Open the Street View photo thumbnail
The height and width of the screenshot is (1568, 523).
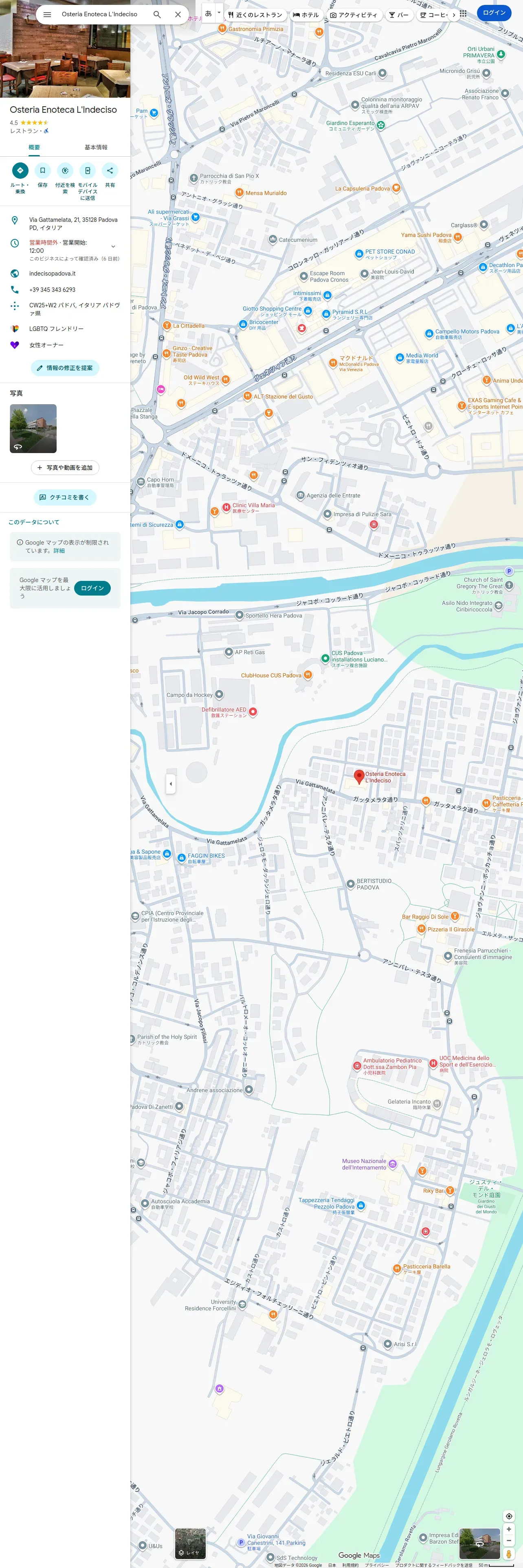(33, 429)
